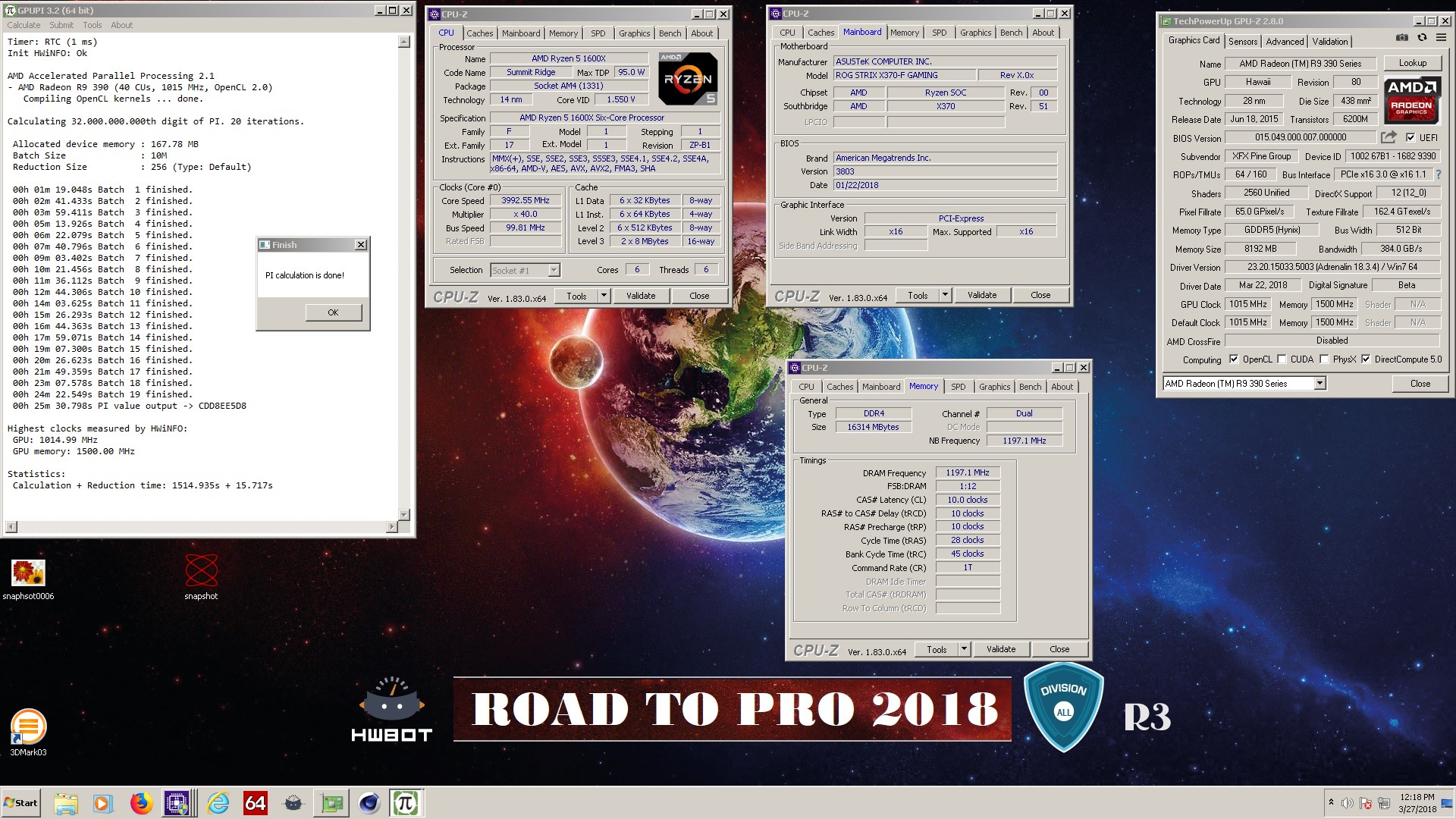Open Firefox from the taskbar
Viewport: 1456px width, 819px height.
pos(141,803)
